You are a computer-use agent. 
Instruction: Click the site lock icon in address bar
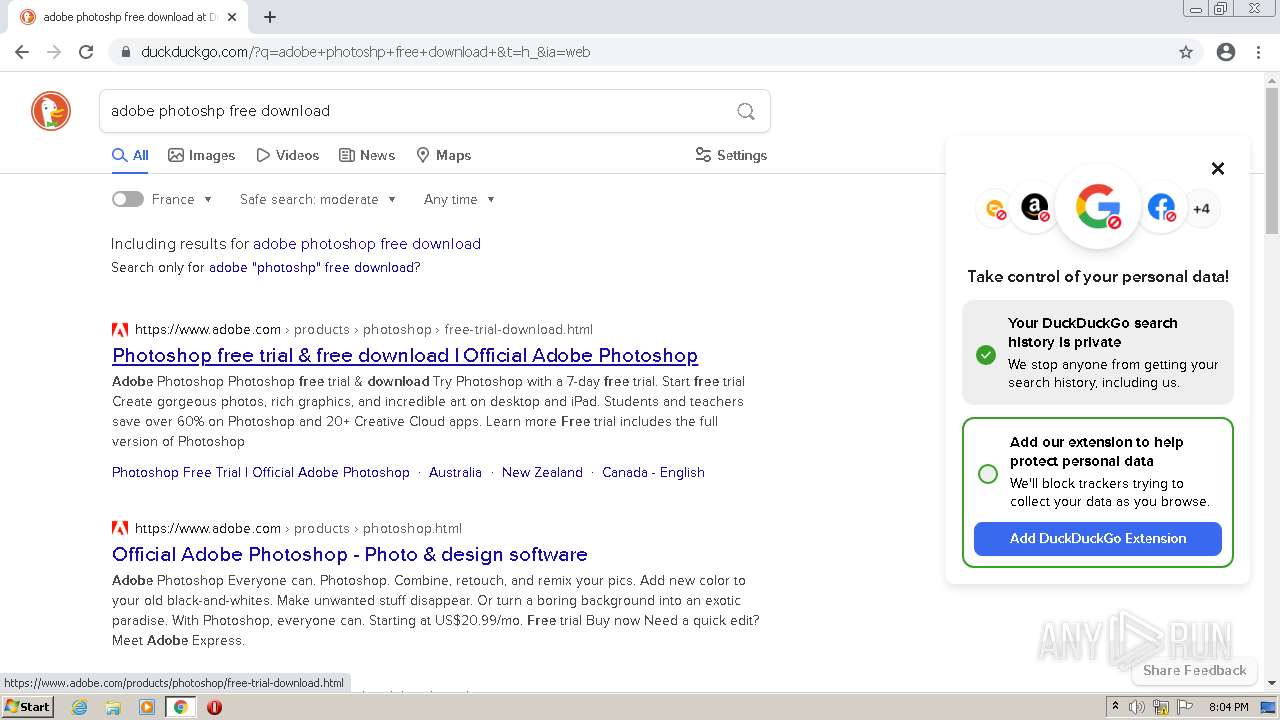(x=125, y=52)
